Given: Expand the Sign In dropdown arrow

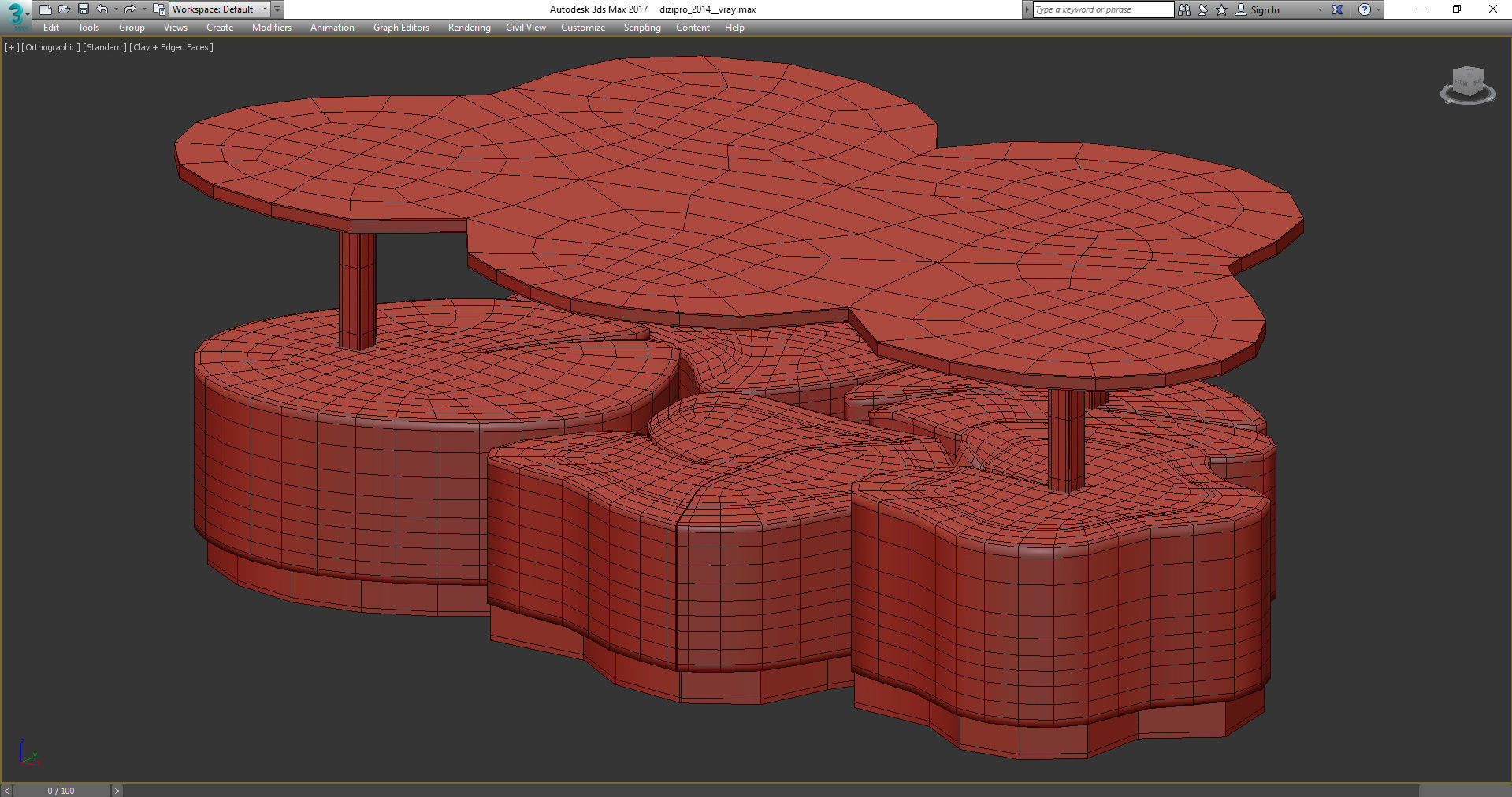Looking at the screenshot, I should (x=1320, y=10).
